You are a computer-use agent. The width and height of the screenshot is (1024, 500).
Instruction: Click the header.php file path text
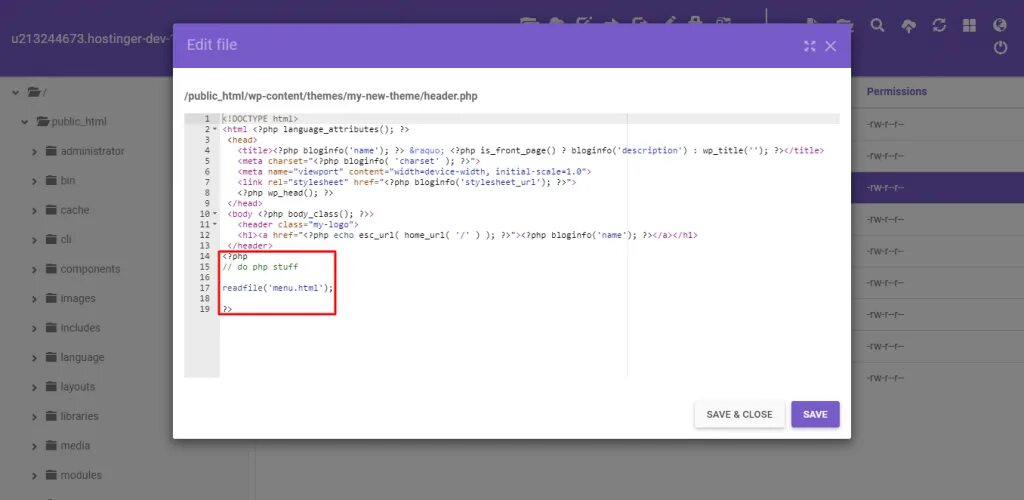click(x=331, y=96)
